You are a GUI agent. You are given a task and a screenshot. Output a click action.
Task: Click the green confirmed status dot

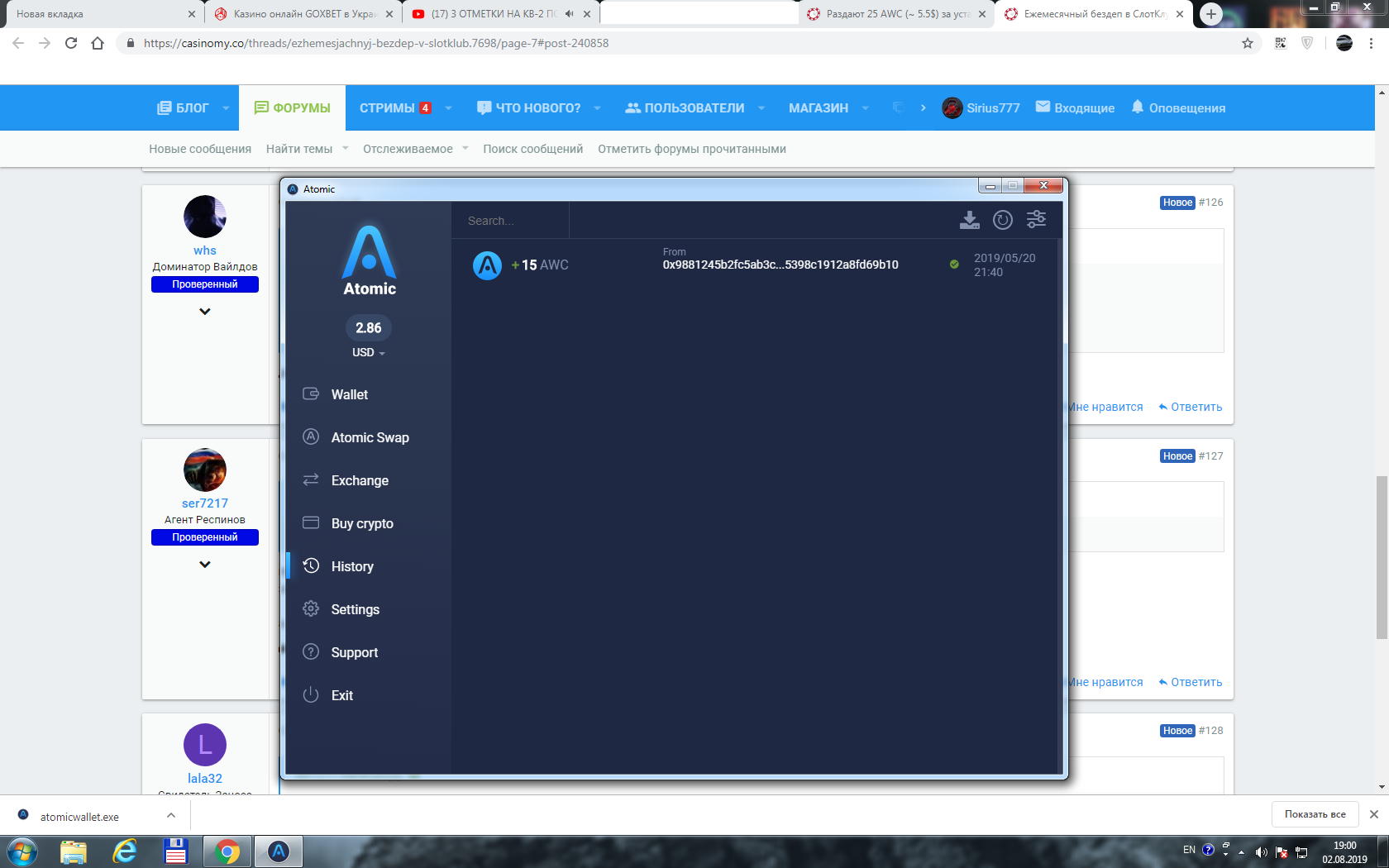point(954,265)
